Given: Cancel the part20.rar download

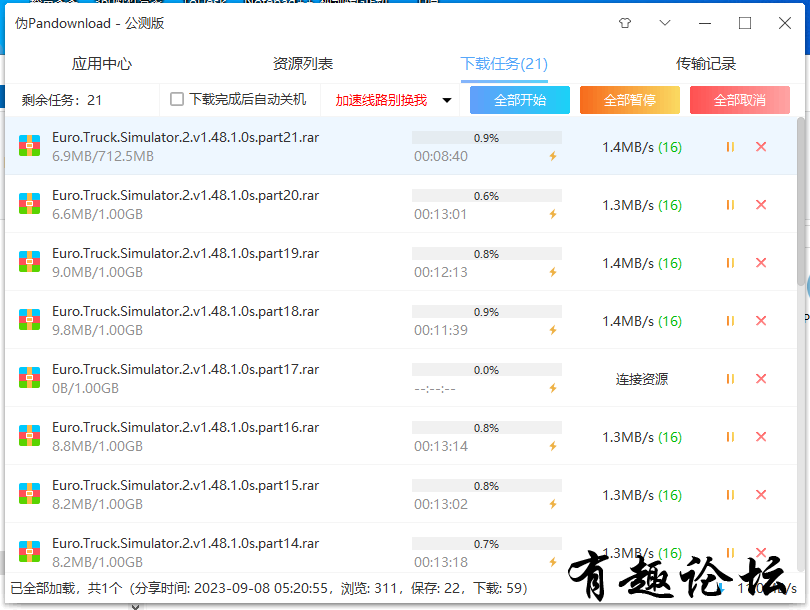Looking at the screenshot, I should [760, 205].
